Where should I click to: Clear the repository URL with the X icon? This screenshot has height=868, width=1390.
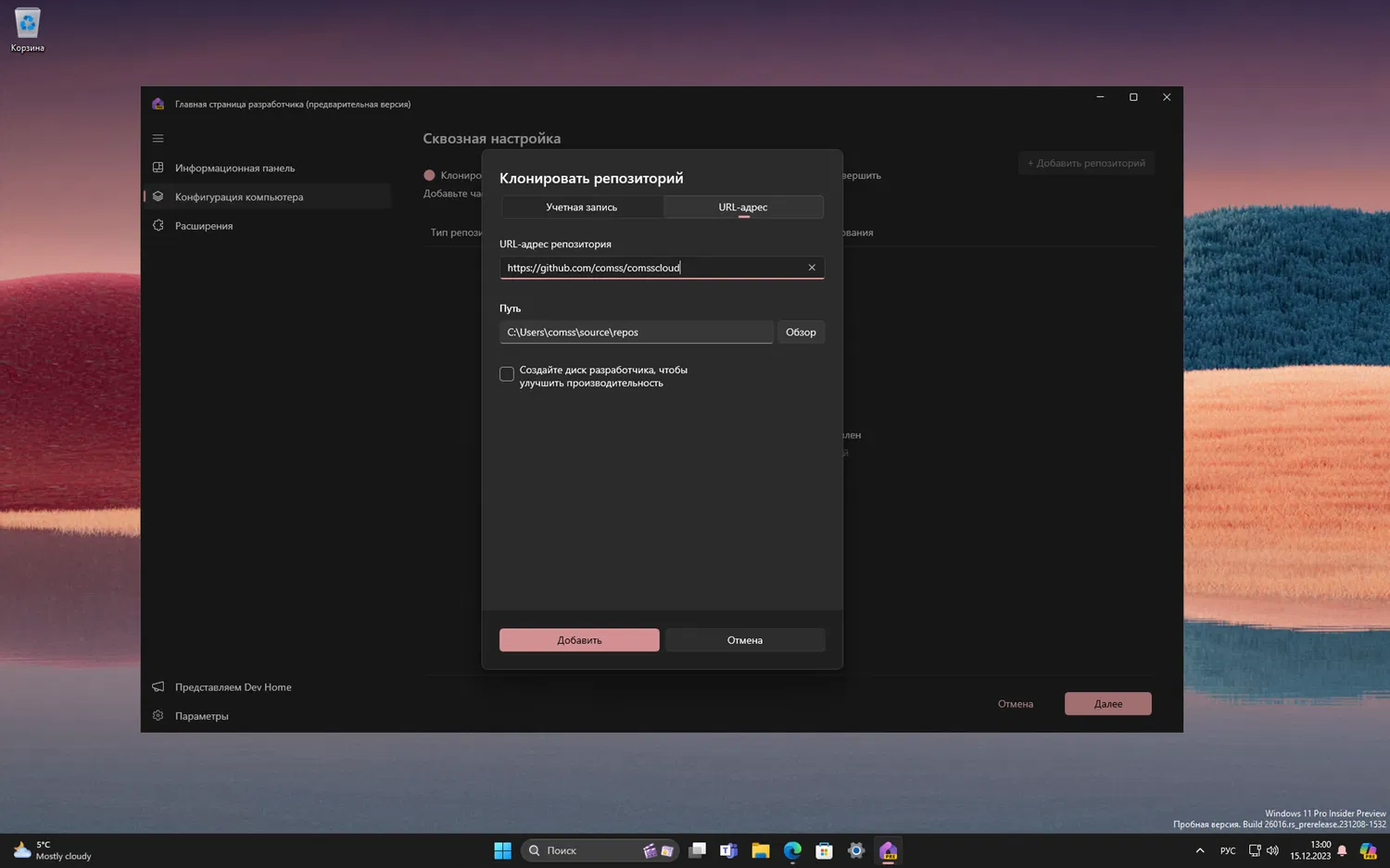coord(812,268)
